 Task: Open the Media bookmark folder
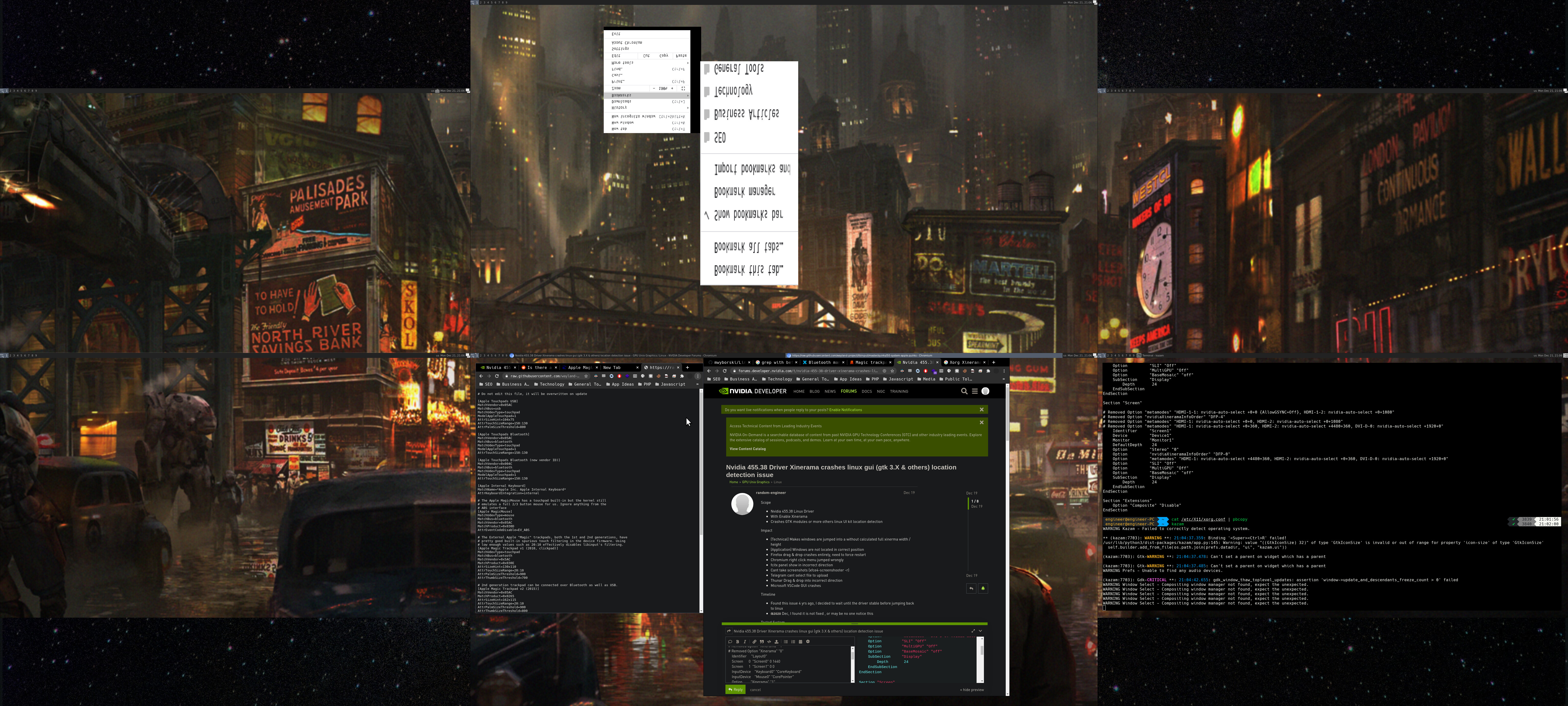pyautogui.click(x=926, y=379)
